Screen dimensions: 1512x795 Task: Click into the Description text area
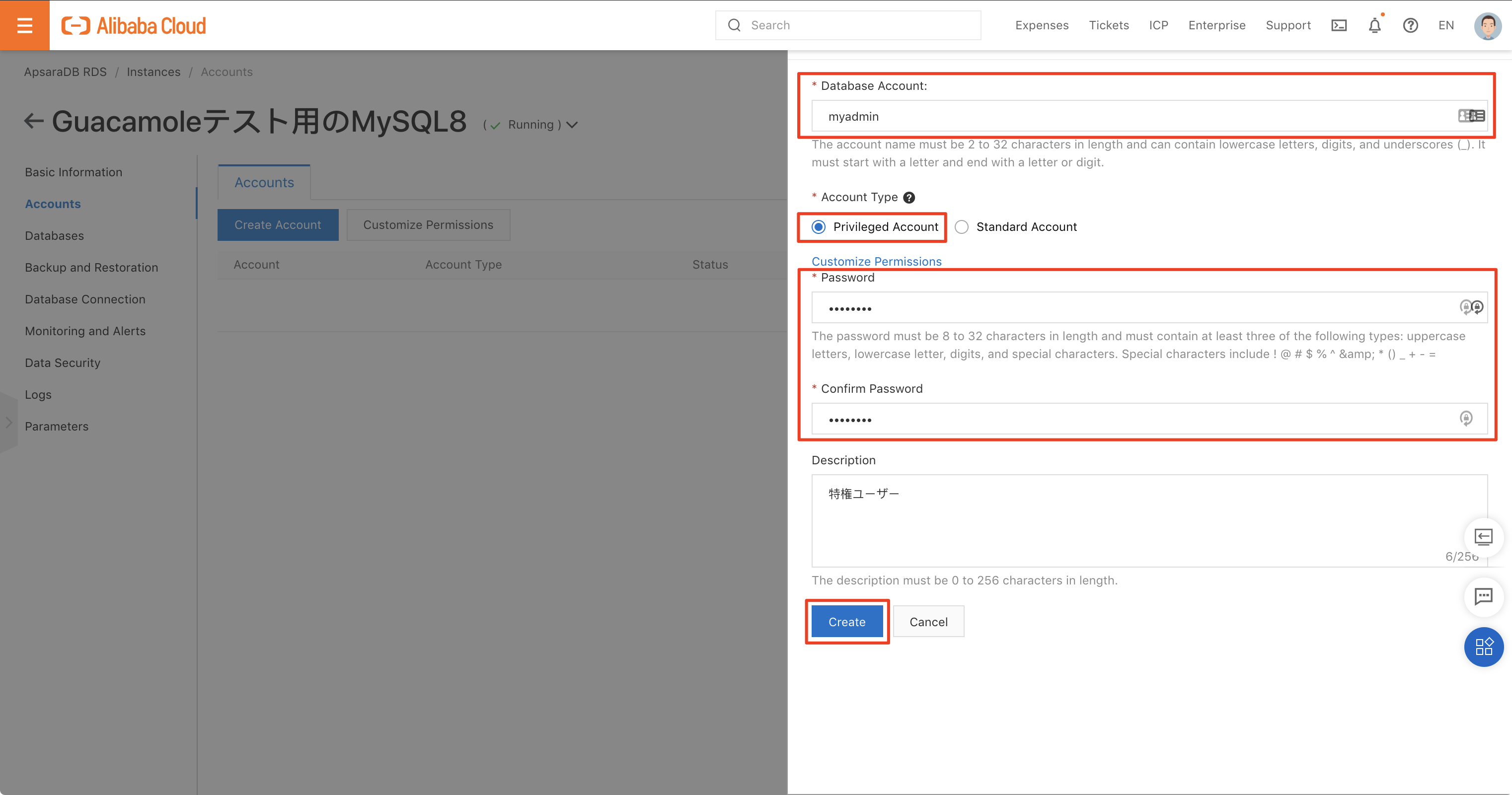[x=1149, y=520]
